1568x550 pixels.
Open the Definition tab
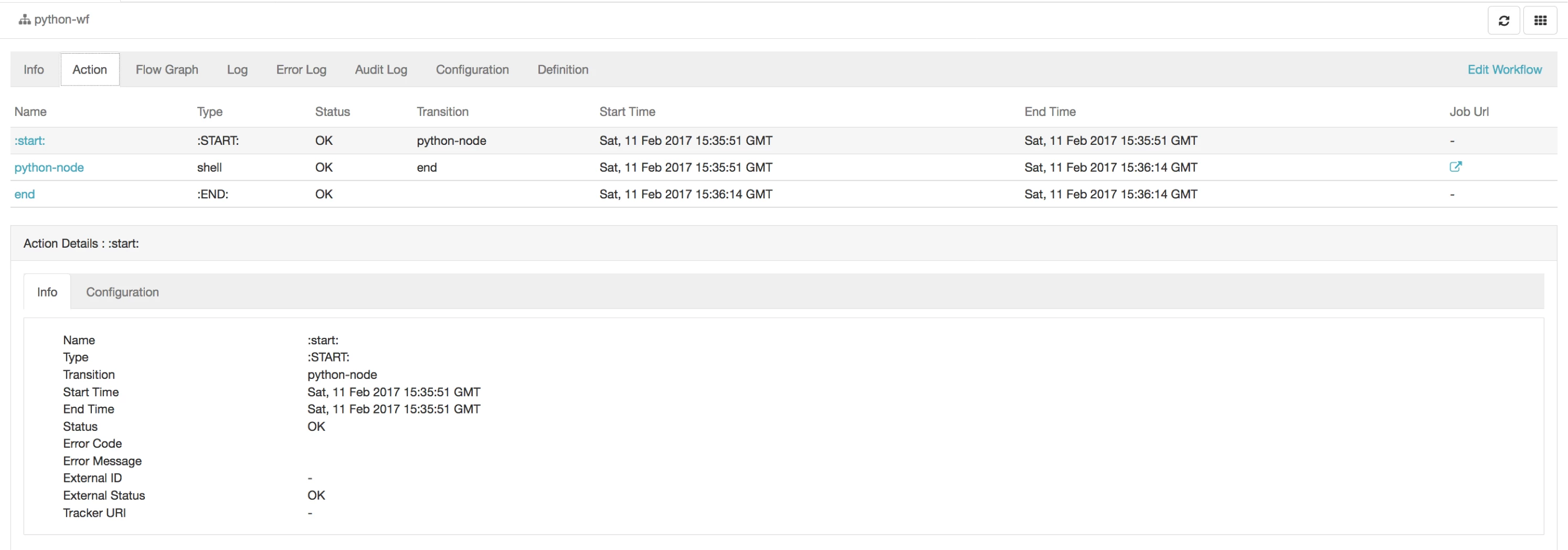pyautogui.click(x=563, y=69)
